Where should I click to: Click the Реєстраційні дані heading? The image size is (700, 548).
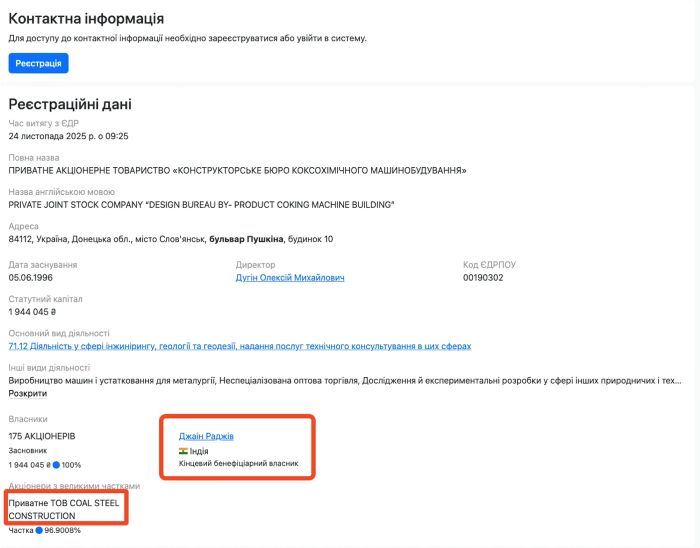coord(70,104)
